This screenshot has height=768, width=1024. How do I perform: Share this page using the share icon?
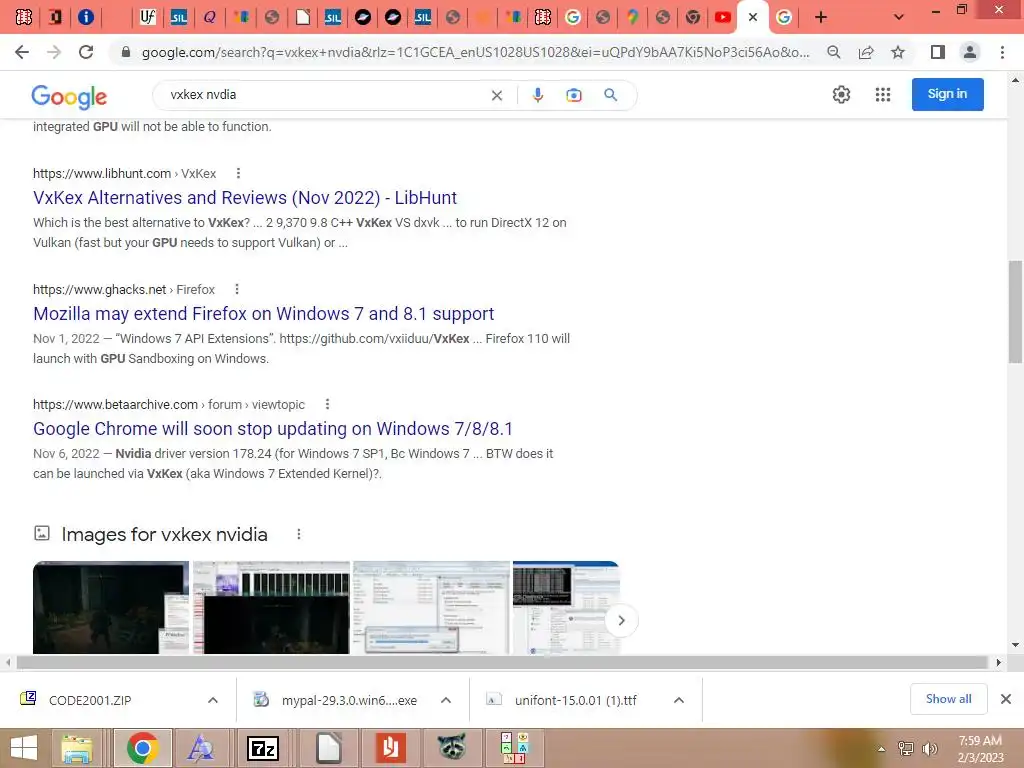tap(866, 52)
